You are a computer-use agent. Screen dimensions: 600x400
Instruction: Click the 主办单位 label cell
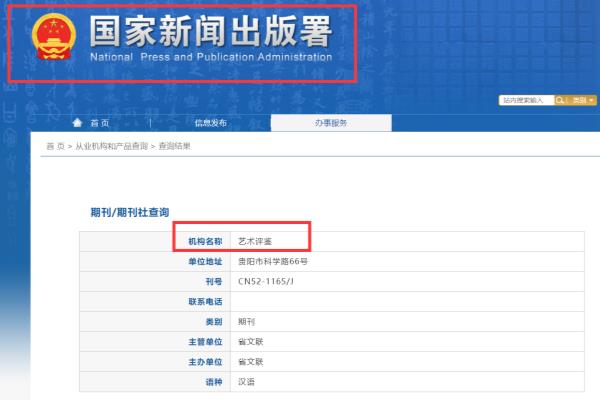[155, 362]
